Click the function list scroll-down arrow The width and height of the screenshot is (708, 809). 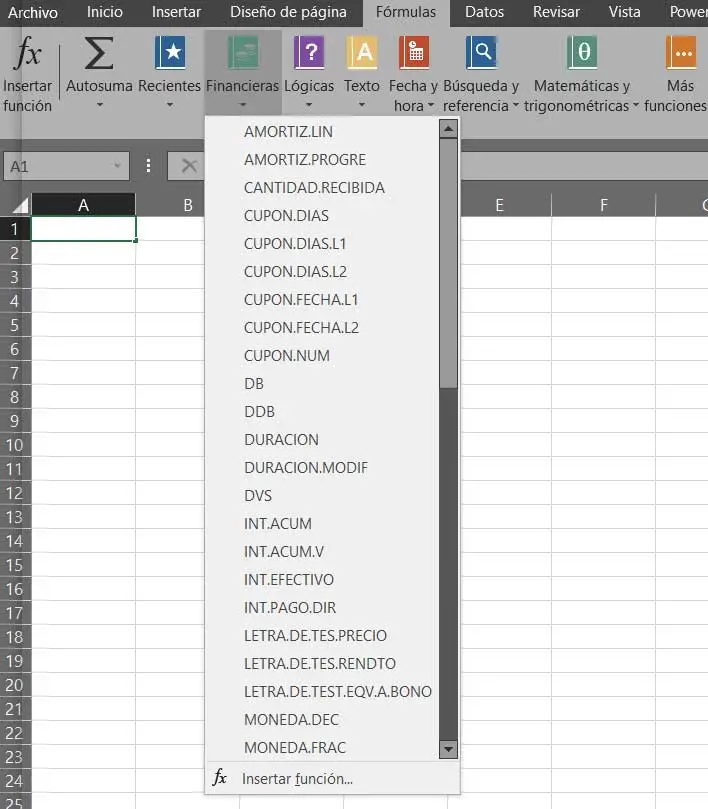[448, 749]
